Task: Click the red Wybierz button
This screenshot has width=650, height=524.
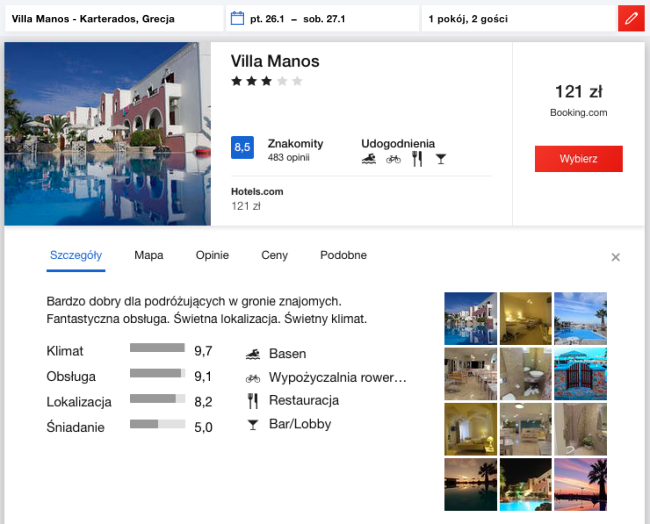Action: click(579, 159)
